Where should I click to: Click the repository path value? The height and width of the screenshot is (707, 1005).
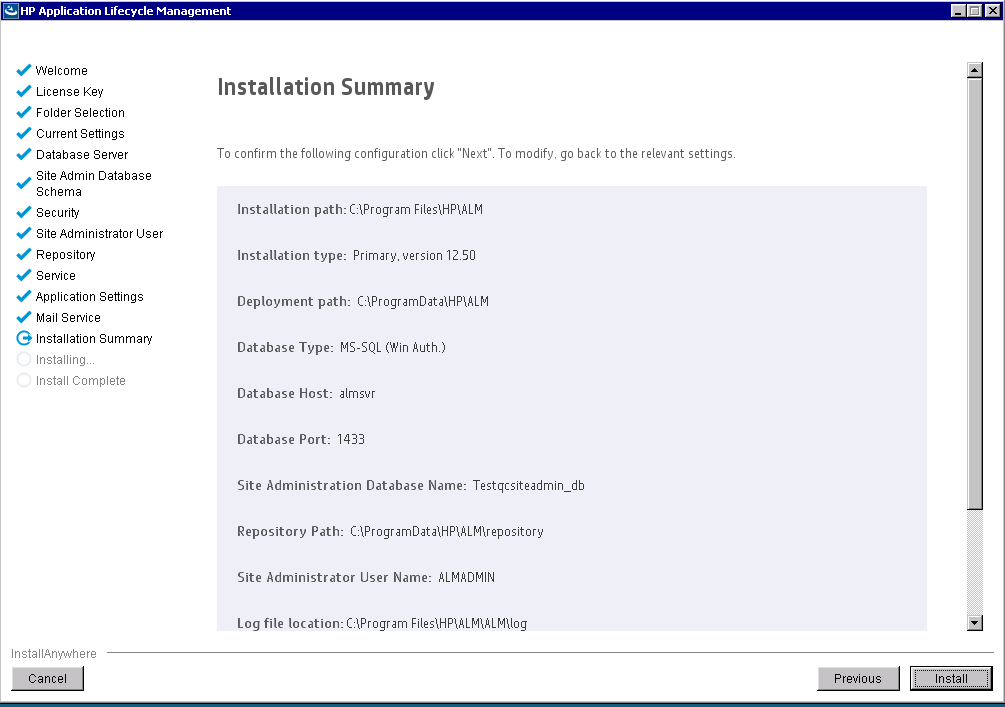click(x=447, y=532)
